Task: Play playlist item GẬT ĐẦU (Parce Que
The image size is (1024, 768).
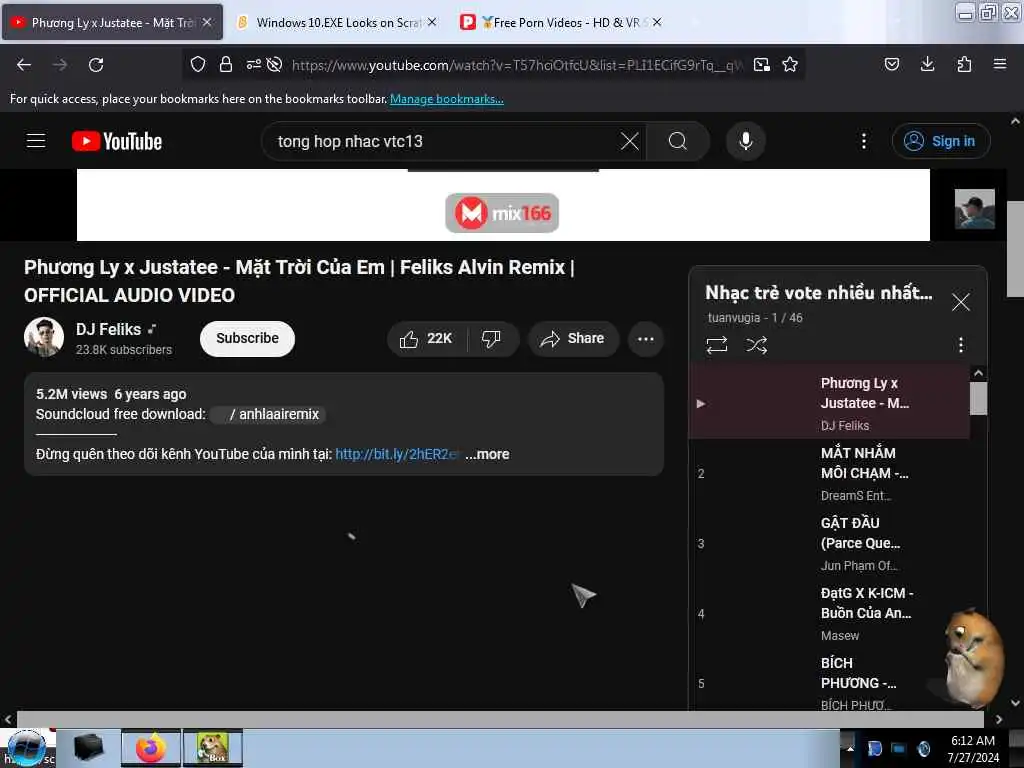Action: pyautogui.click(x=829, y=543)
